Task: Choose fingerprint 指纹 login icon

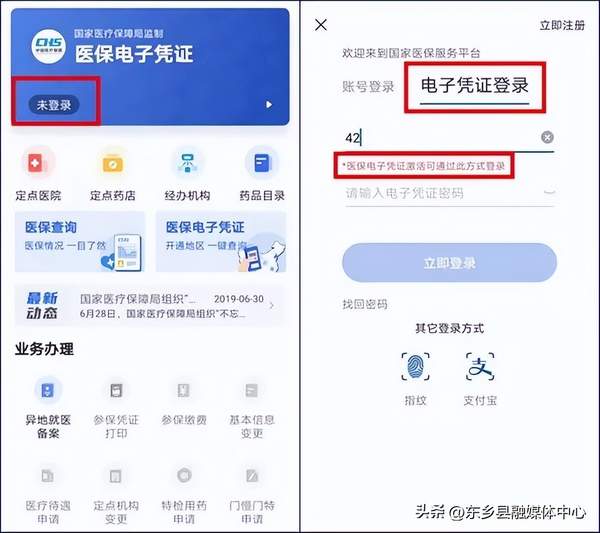Action: [416, 367]
